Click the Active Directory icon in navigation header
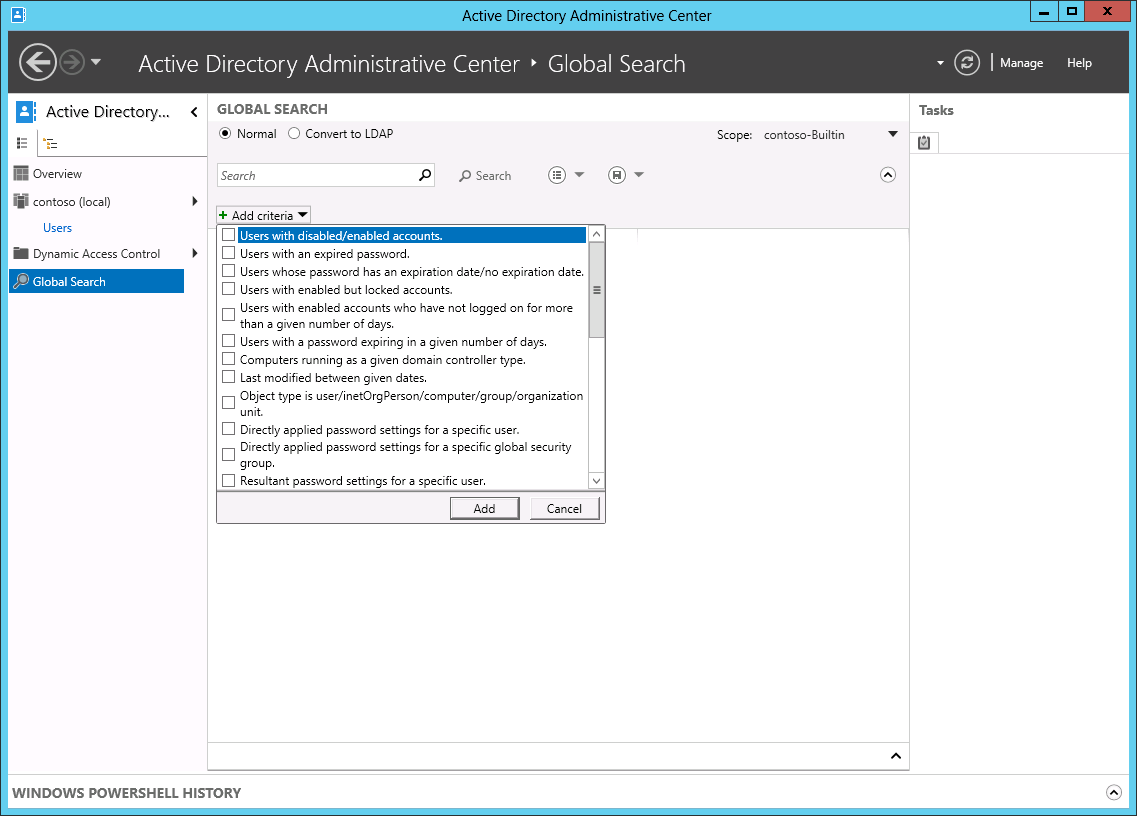 tap(25, 112)
